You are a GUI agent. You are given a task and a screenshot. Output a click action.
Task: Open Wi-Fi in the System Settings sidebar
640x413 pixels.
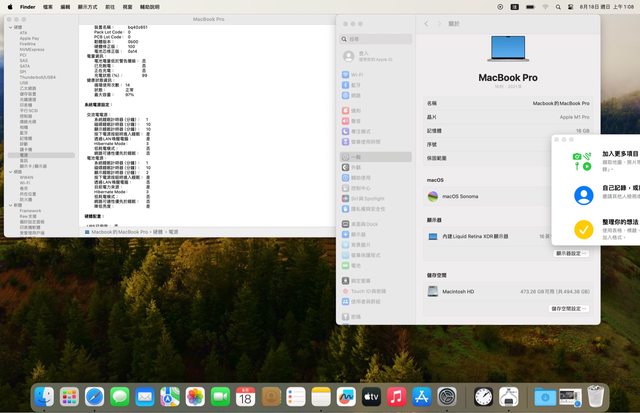click(357, 74)
